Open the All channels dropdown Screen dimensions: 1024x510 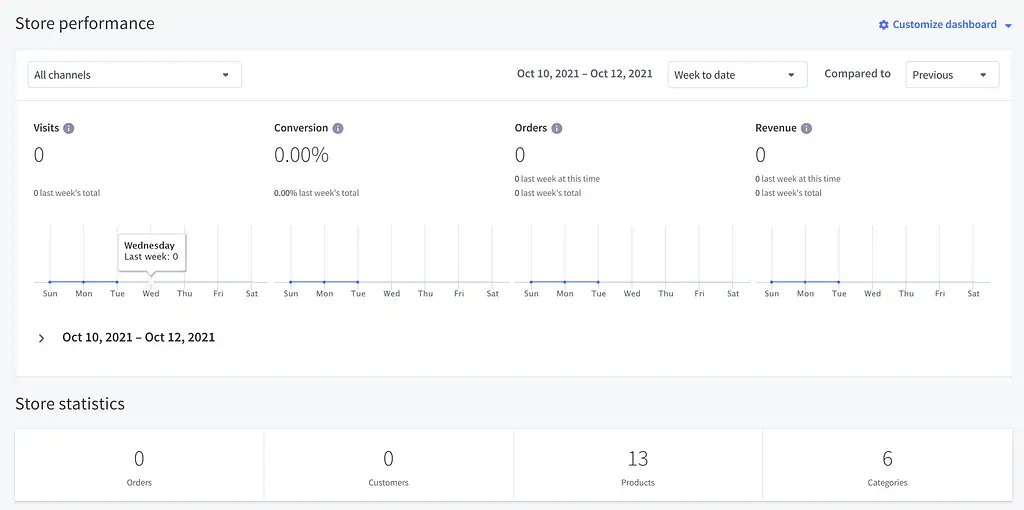[x=134, y=75]
